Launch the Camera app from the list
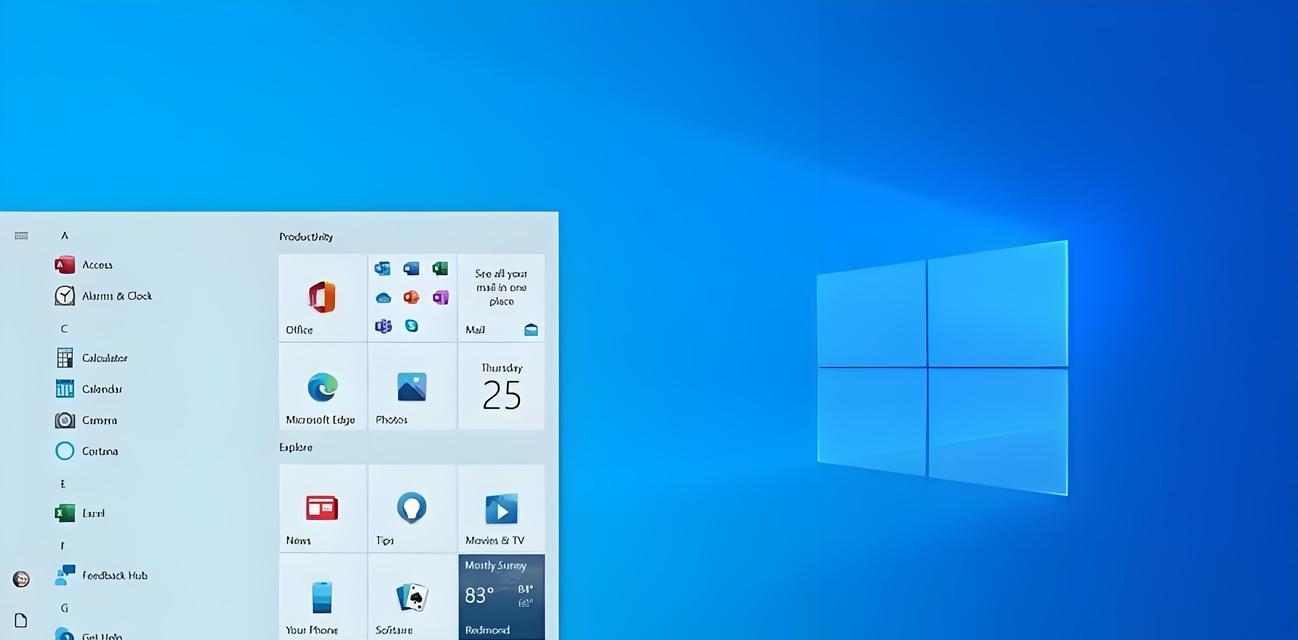The image size is (1298, 640). pyautogui.click(x=86, y=420)
